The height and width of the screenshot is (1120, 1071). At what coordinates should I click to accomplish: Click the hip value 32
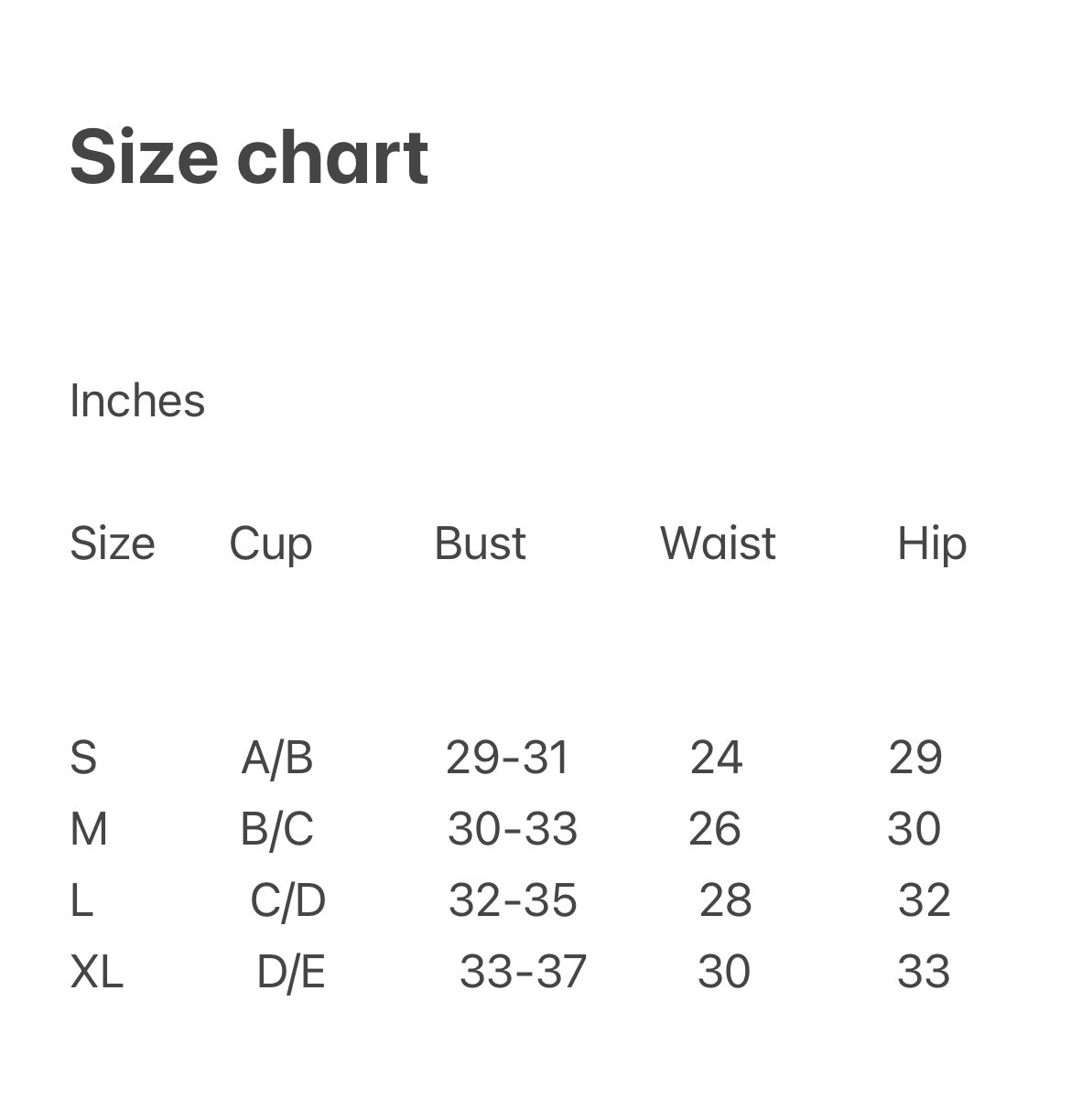[924, 900]
